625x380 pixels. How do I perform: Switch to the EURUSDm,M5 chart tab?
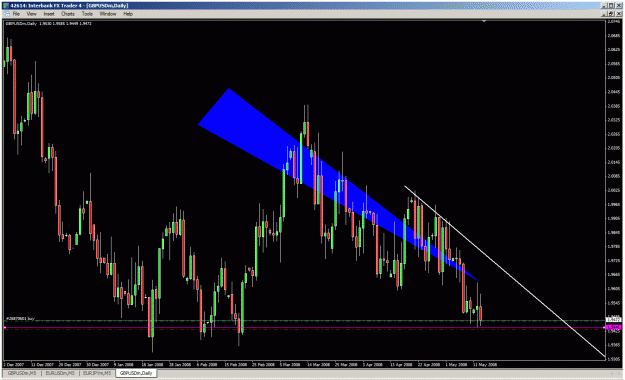pos(60,374)
